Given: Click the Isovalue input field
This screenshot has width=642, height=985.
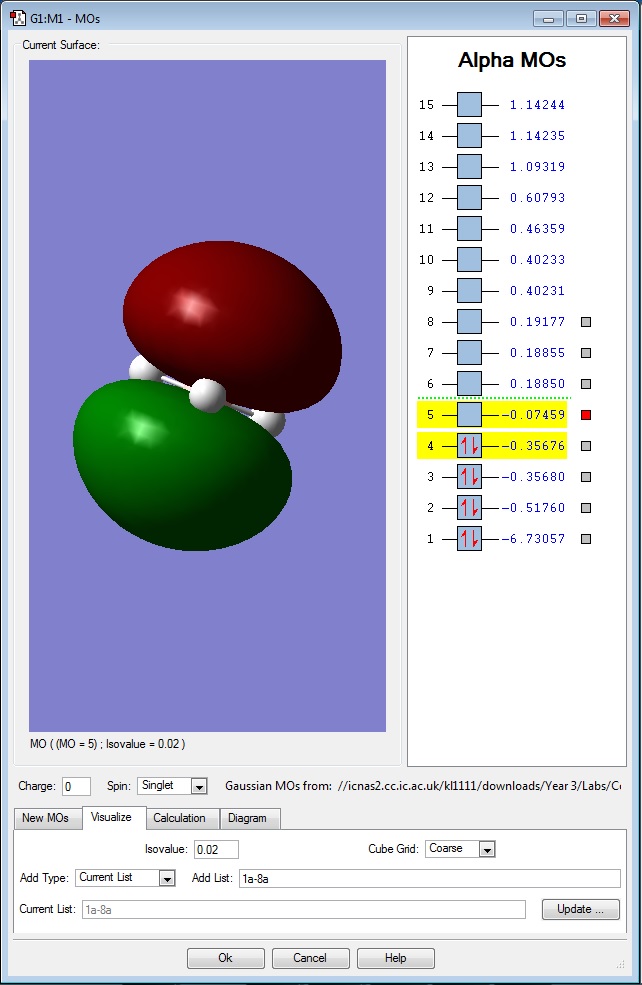Looking at the screenshot, I should click(216, 849).
